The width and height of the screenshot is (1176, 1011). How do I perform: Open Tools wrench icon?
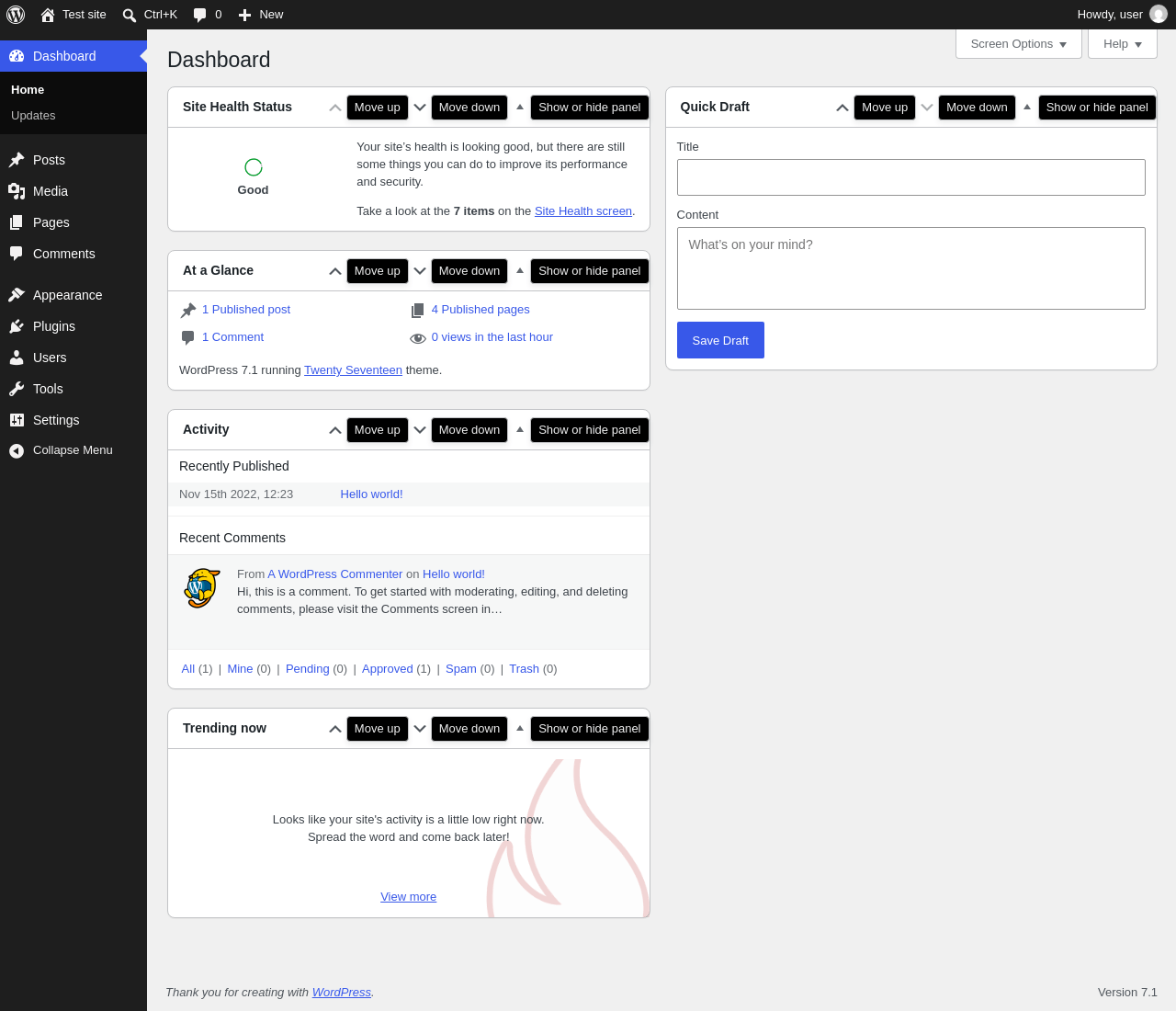click(17, 389)
